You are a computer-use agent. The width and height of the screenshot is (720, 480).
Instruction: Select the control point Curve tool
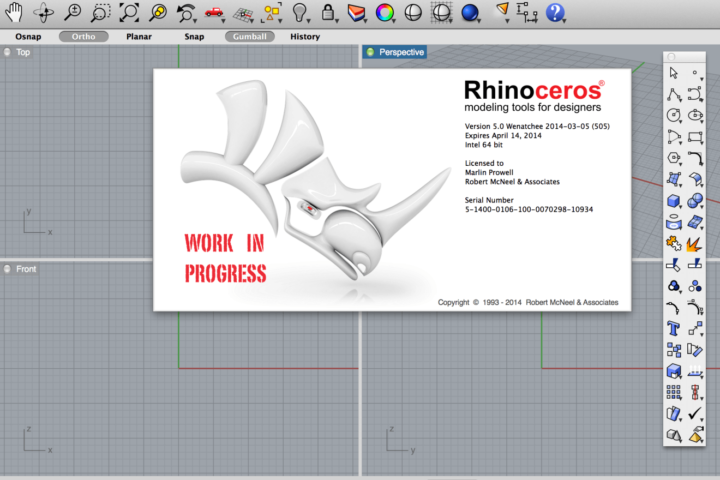695,95
